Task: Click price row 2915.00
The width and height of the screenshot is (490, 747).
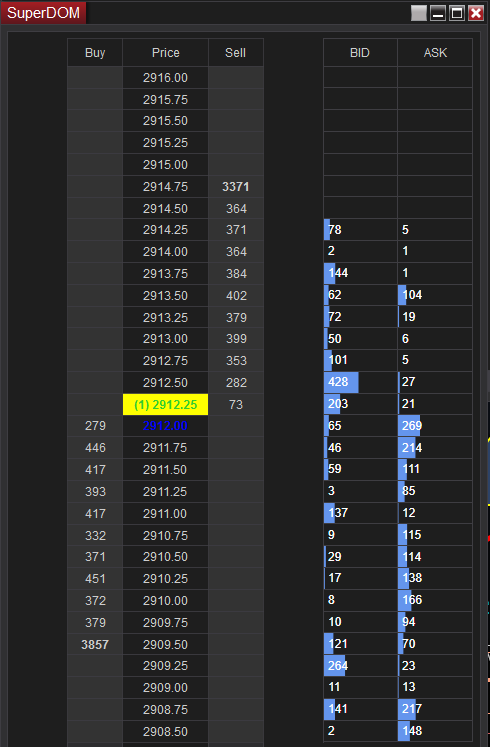Action: click(x=166, y=164)
